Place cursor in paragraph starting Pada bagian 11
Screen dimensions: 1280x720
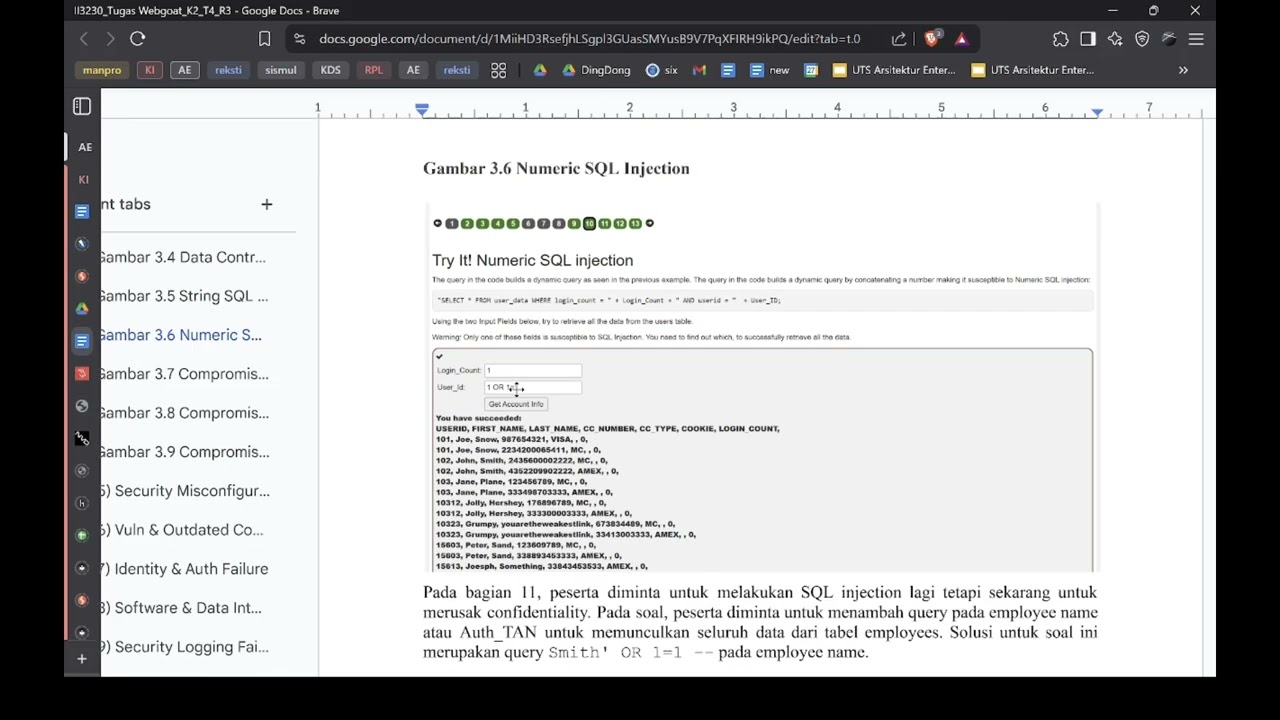[x=760, y=622]
